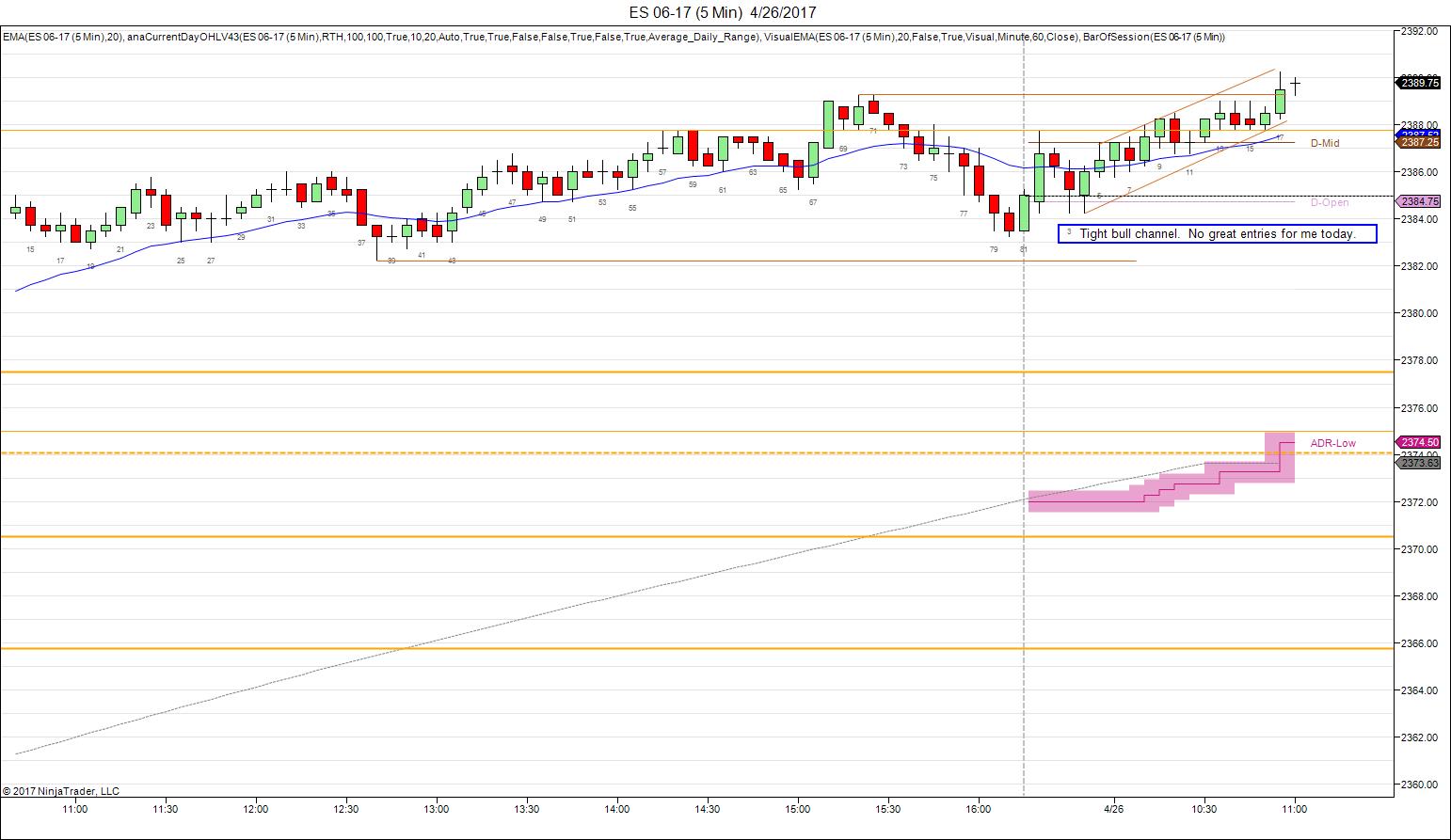
Task: Click bar number 57 under the candles
Action: tap(662, 173)
